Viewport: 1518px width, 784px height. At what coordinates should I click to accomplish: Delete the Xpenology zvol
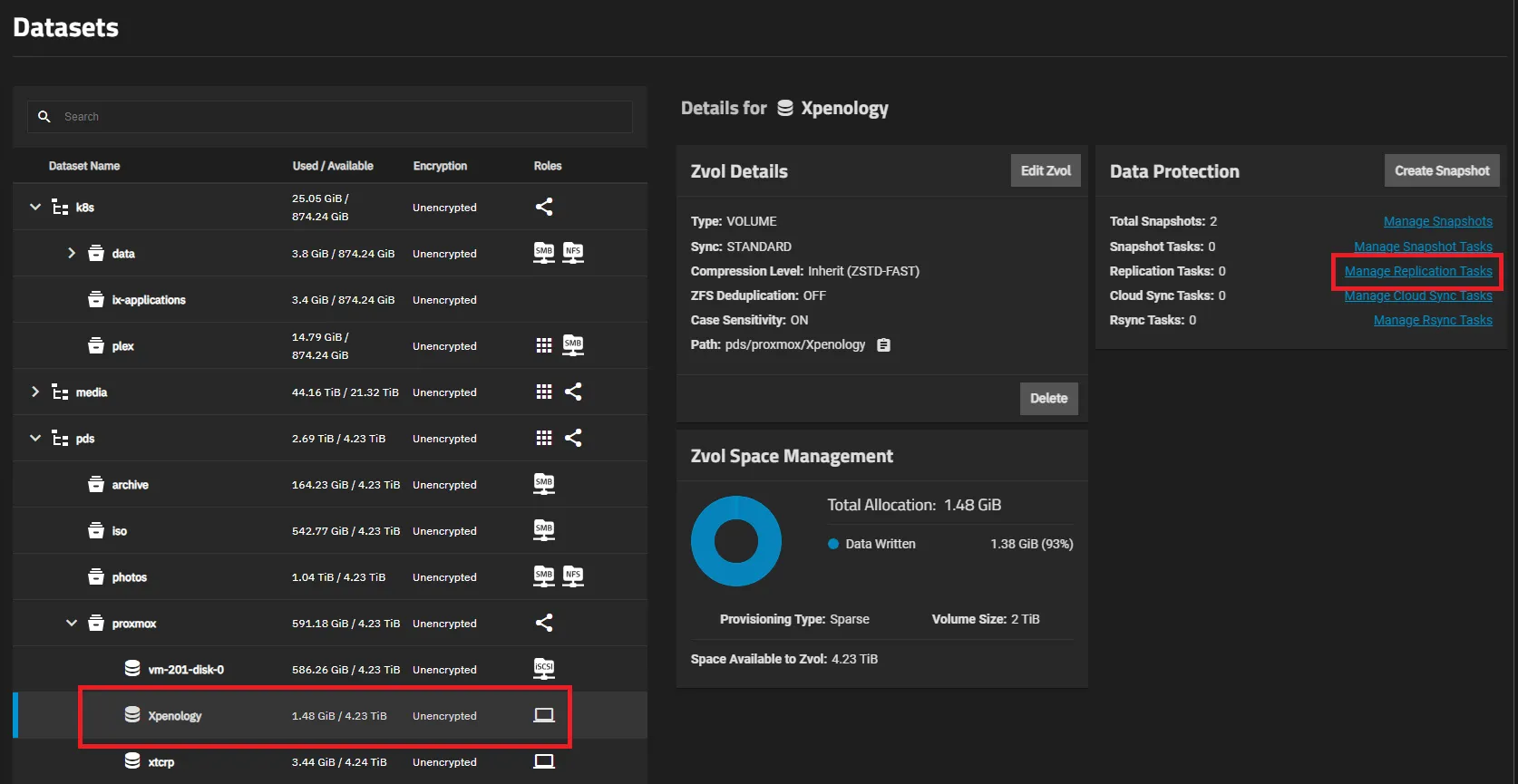tap(1048, 398)
